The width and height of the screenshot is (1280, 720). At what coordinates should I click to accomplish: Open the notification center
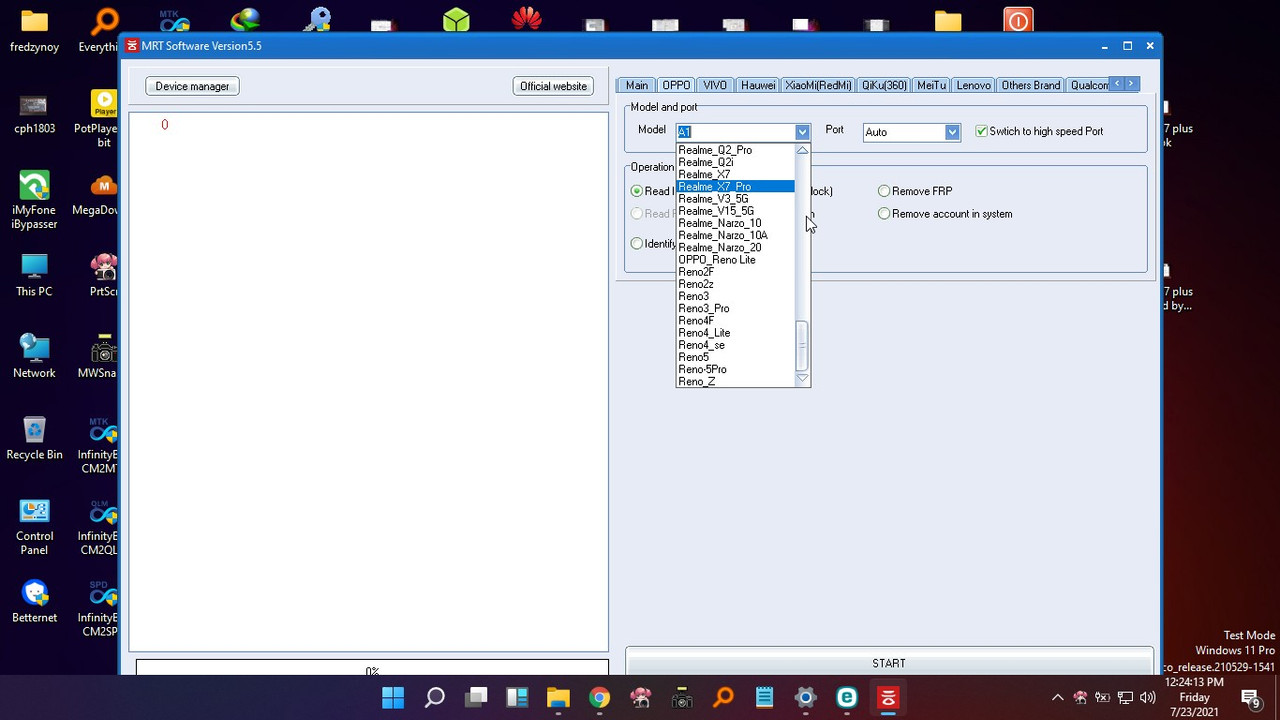click(x=1250, y=698)
